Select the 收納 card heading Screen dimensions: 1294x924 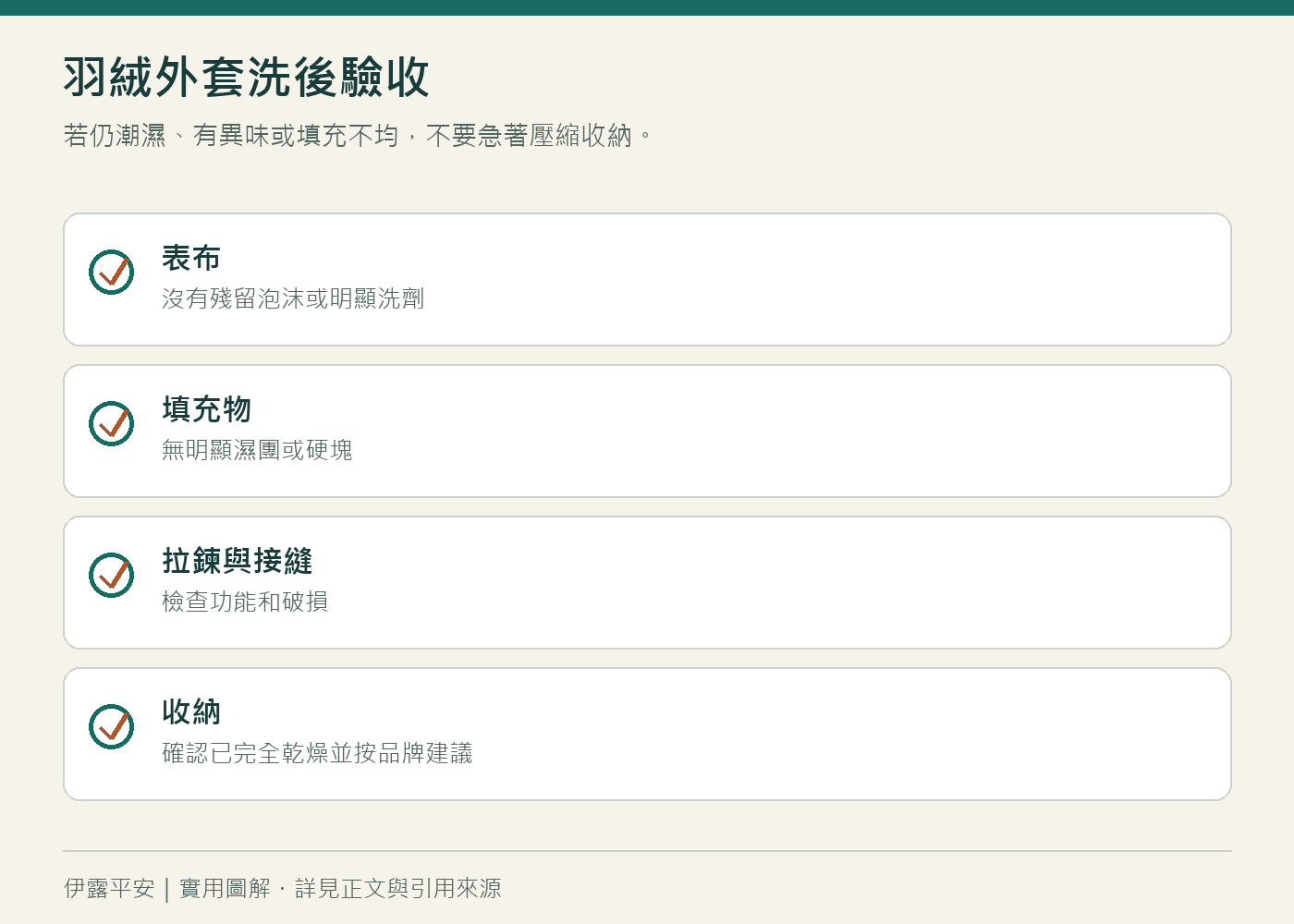click(x=191, y=712)
